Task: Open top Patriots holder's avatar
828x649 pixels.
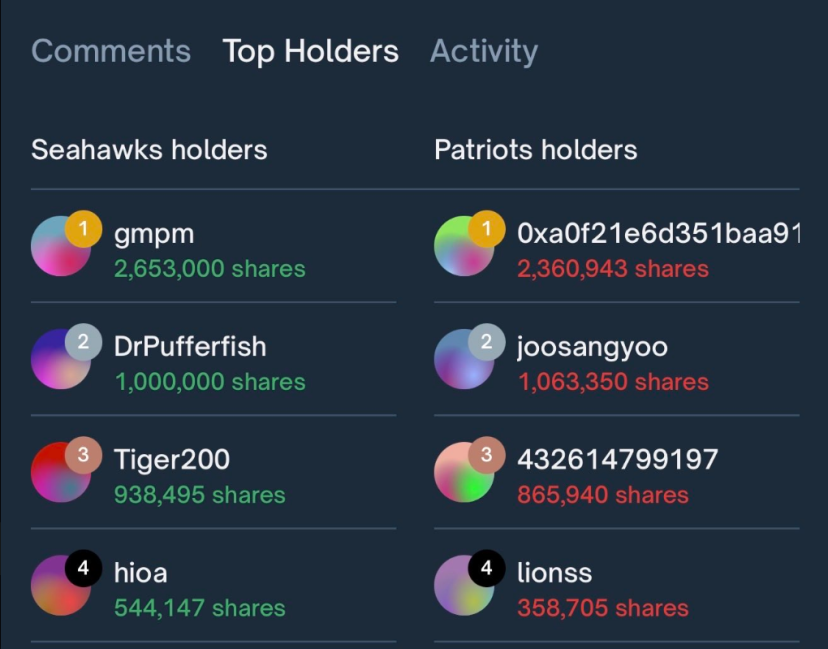Action: point(464,246)
